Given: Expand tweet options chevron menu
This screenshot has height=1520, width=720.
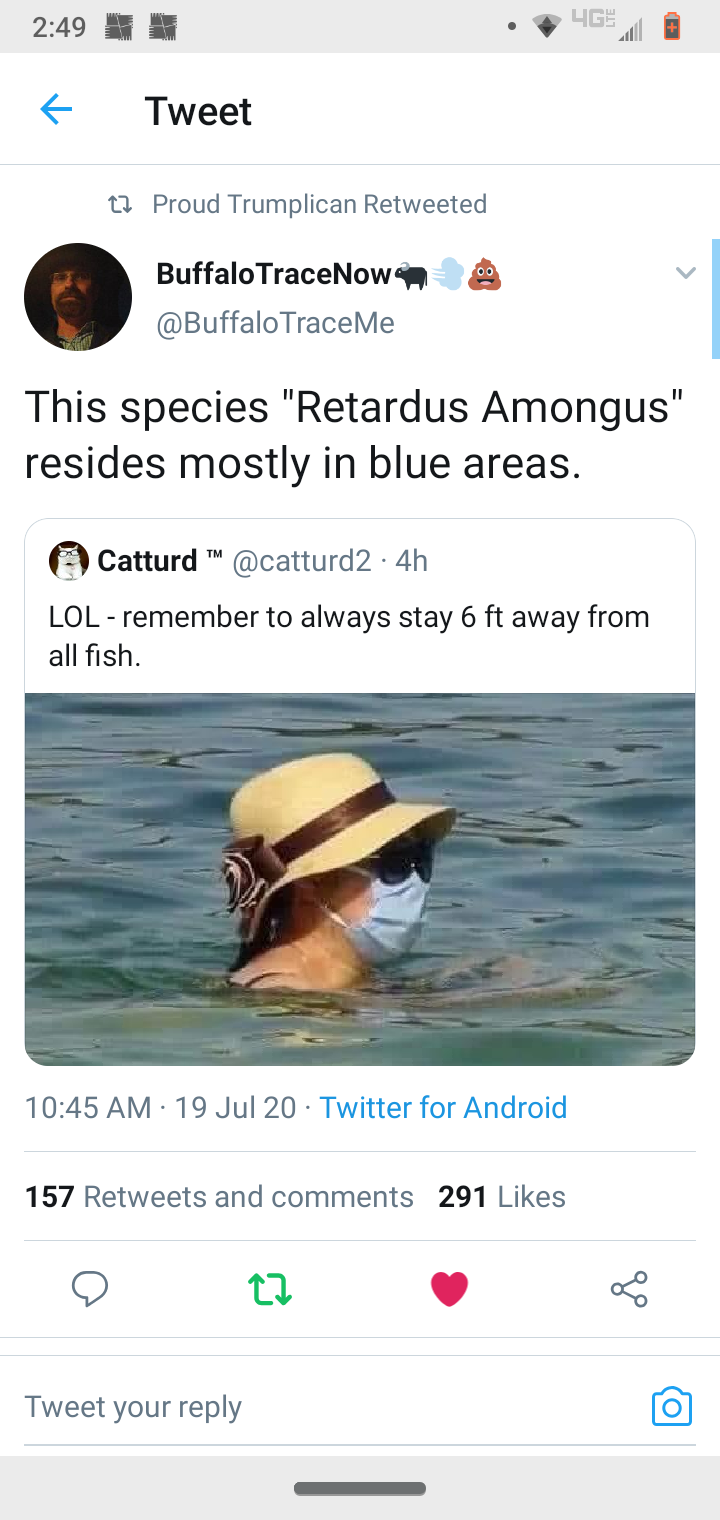Looking at the screenshot, I should [x=685, y=272].
